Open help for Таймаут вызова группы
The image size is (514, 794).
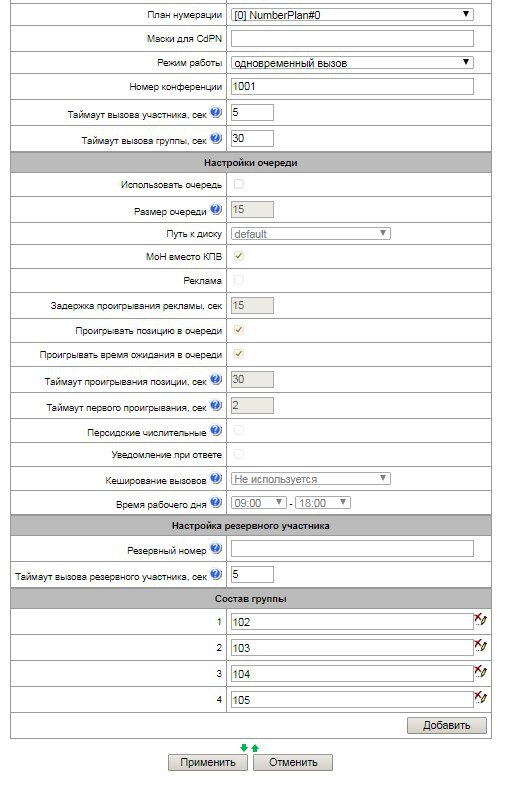pos(216,138)
